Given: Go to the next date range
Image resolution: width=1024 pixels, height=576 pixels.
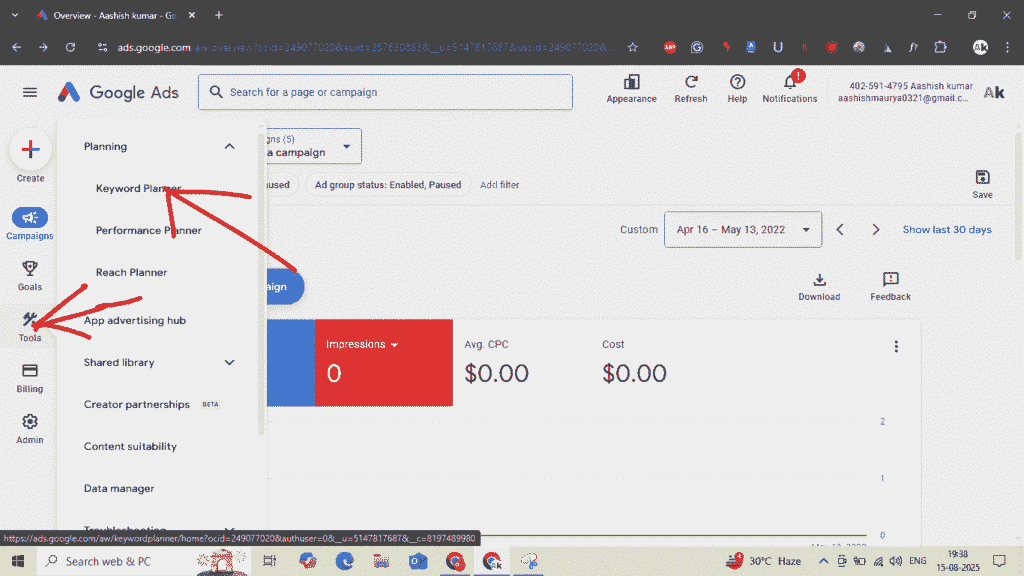Looking at the screenshot, I should 876,230.
